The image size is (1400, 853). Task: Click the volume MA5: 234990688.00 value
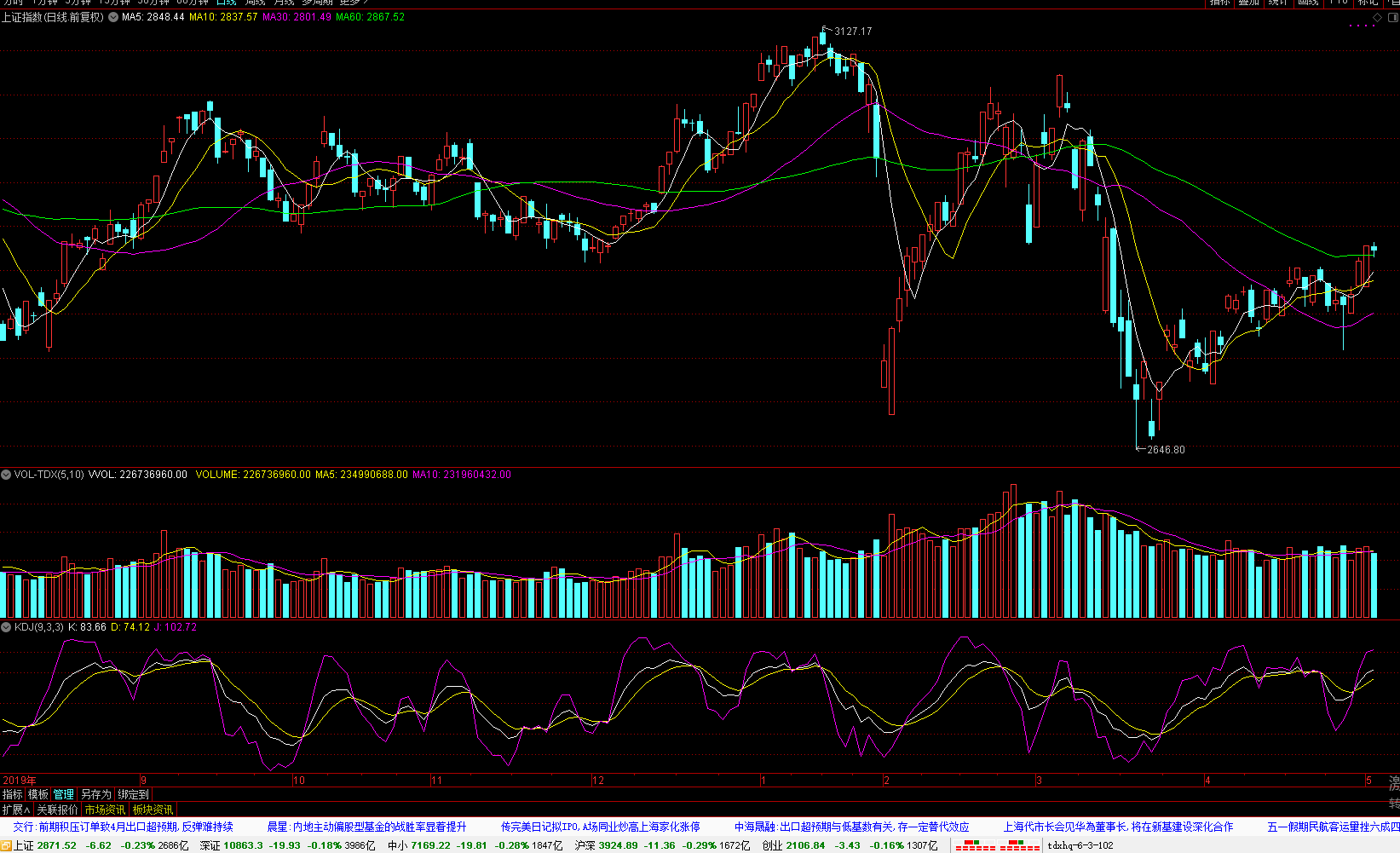361,475
